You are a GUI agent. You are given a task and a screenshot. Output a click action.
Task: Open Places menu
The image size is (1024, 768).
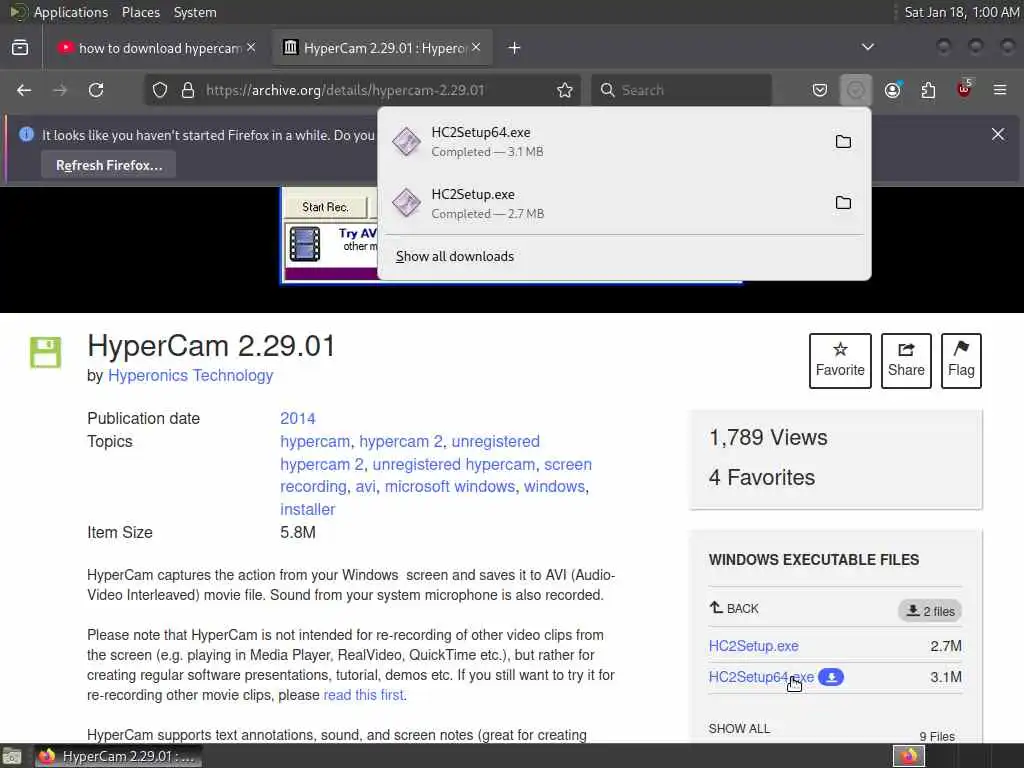(x=140, y=12)
